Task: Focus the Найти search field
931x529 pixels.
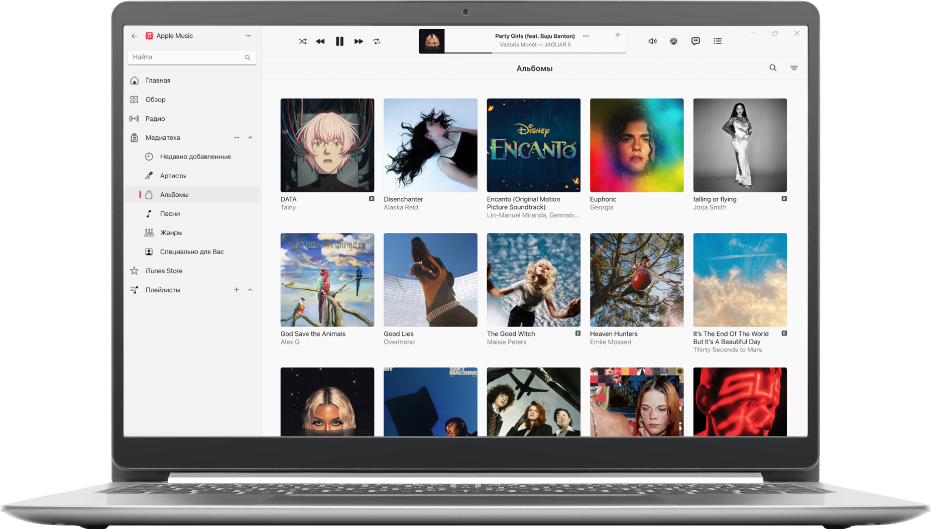Action: pyautogui.click(x=192, y=57)
